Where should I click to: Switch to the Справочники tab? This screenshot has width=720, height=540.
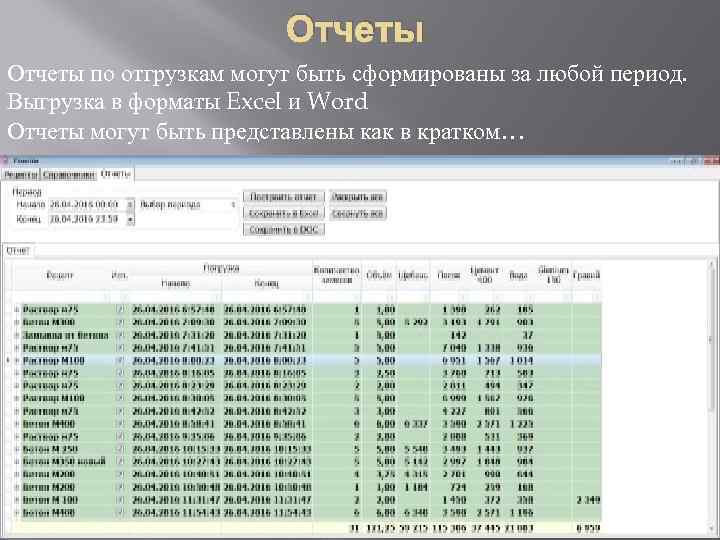coord(69,175)
